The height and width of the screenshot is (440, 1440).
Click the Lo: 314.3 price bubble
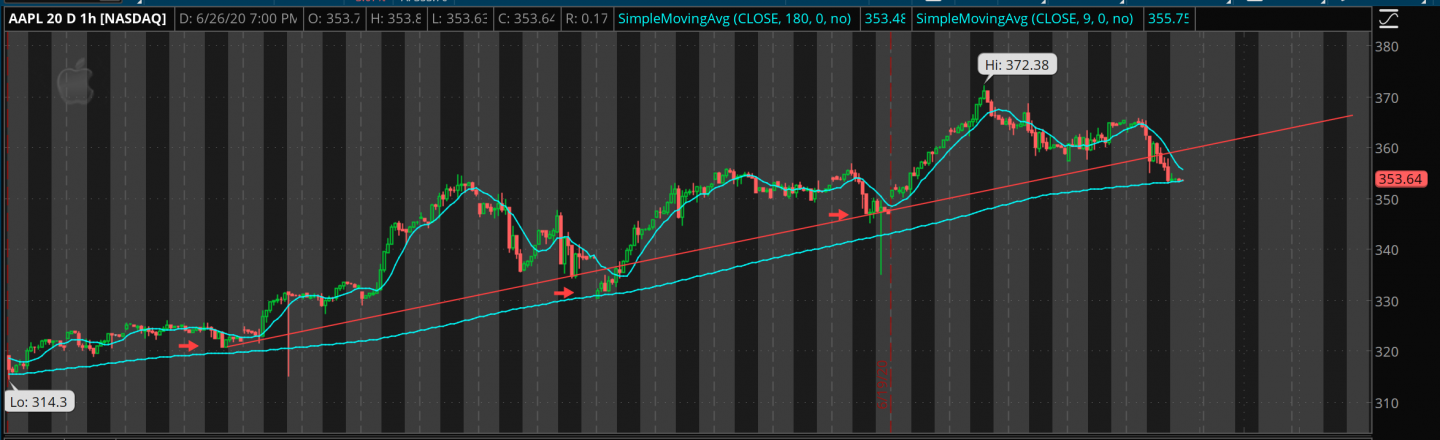(38, 400)
